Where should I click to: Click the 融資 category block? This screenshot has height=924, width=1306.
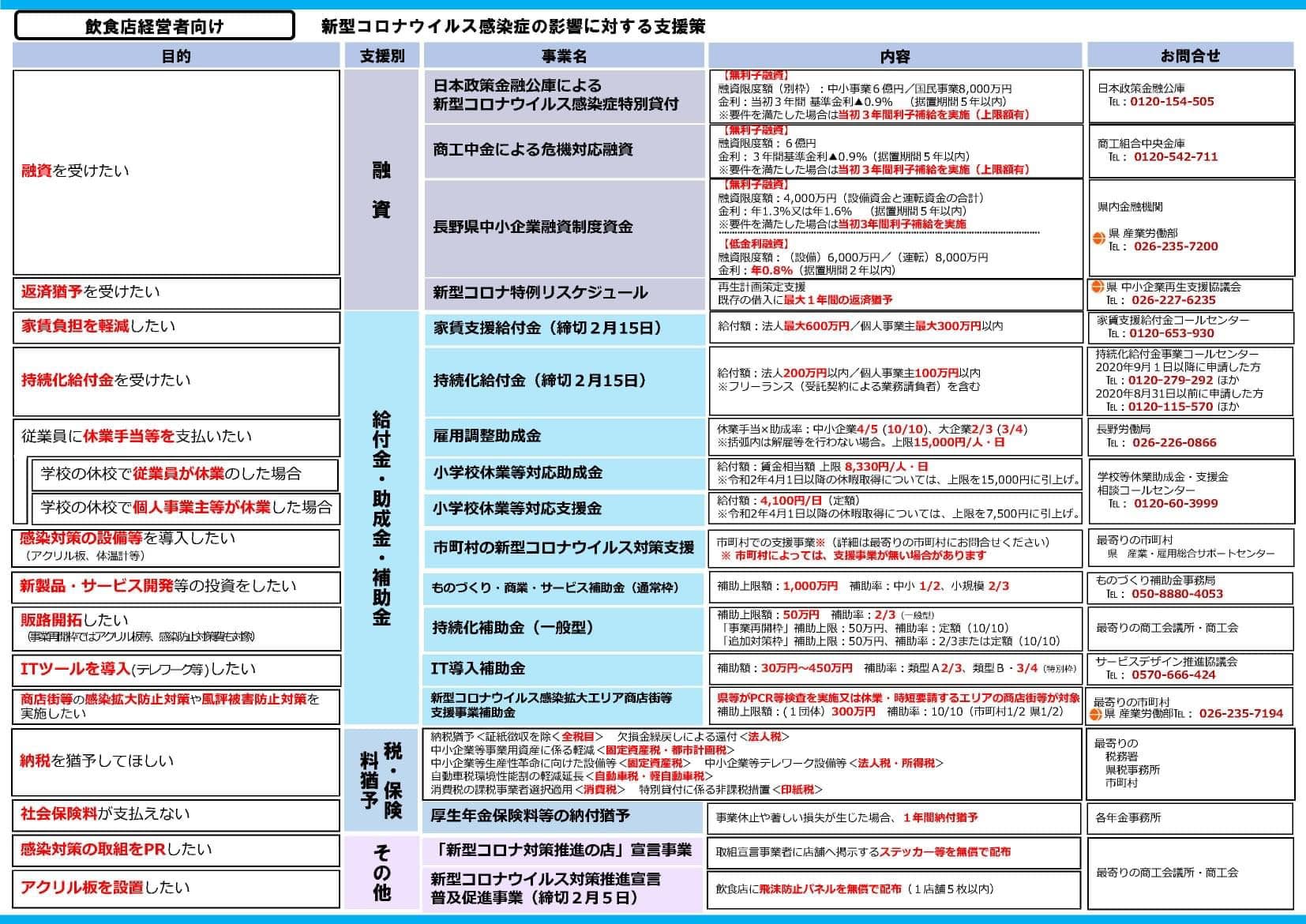click(x=382, y=190)
